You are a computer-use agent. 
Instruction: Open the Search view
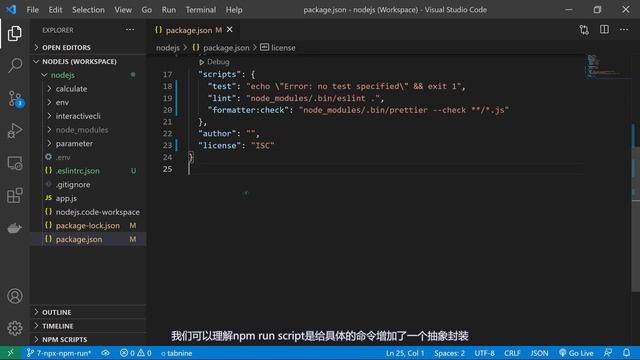coord(15,65)
